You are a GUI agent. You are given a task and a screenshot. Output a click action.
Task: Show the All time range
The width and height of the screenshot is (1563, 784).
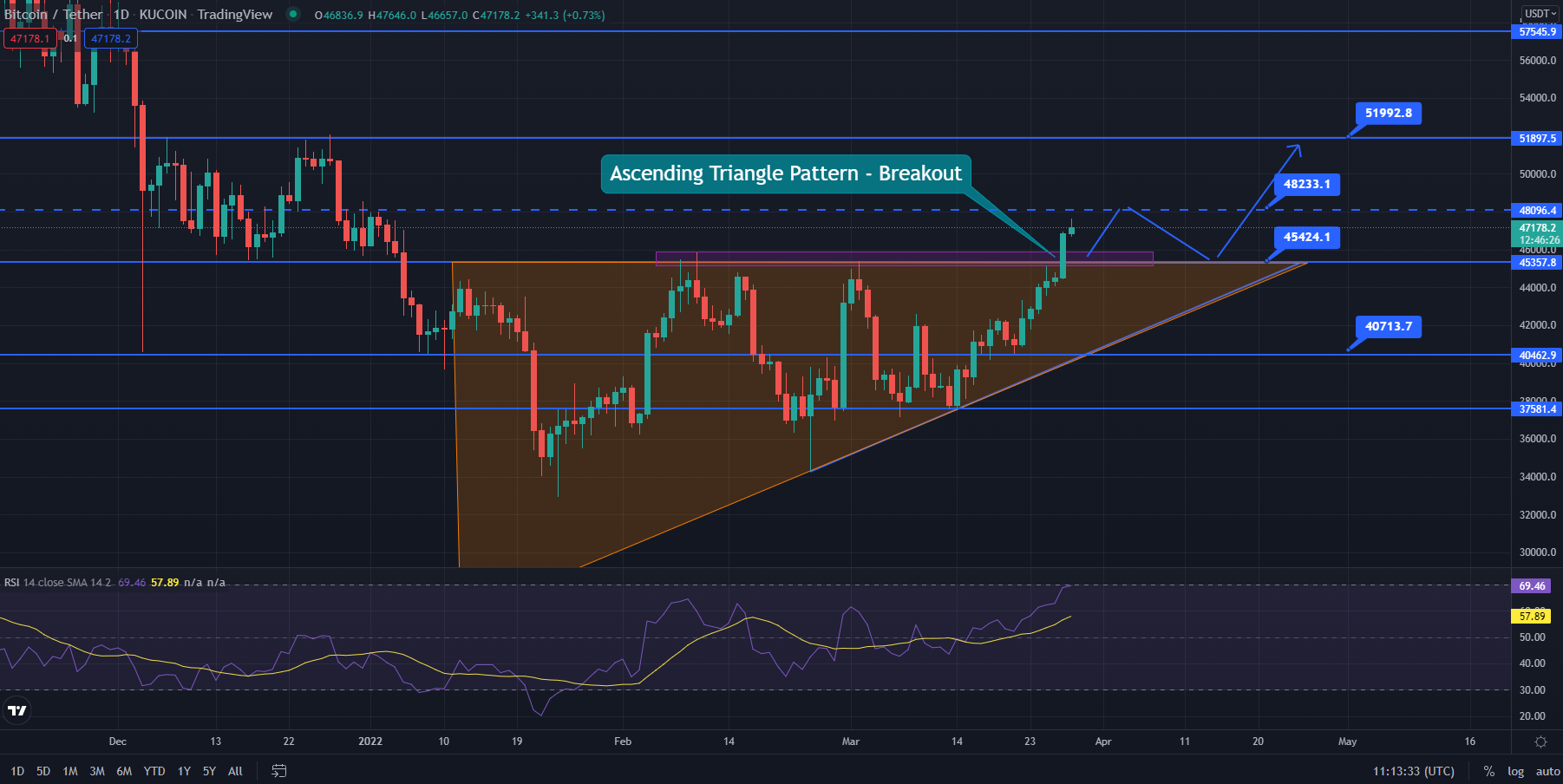[235, 771]
